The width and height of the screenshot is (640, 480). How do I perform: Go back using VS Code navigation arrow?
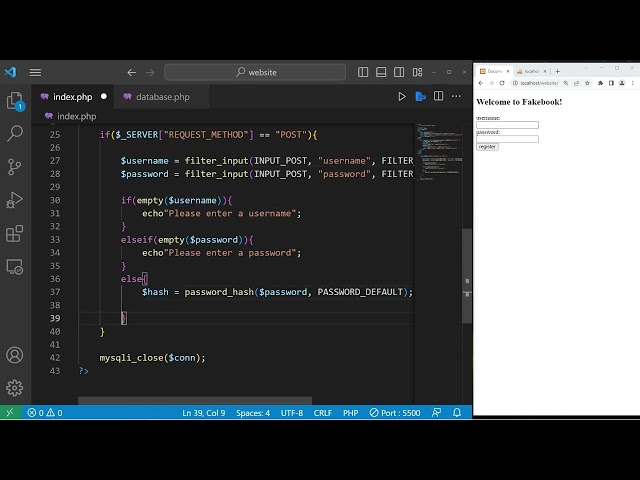[131, 72]
